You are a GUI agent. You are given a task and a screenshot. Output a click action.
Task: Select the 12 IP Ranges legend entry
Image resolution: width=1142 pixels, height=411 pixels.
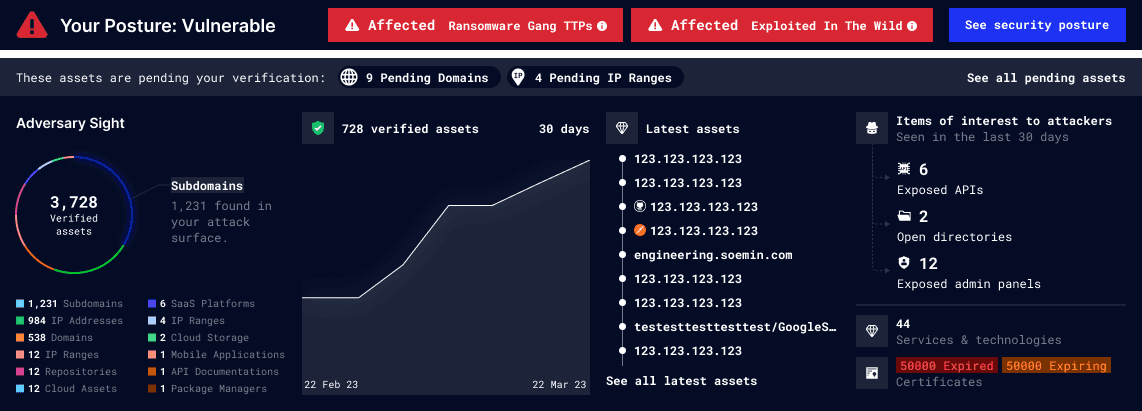pyautogui.click(x=60, y=355)
